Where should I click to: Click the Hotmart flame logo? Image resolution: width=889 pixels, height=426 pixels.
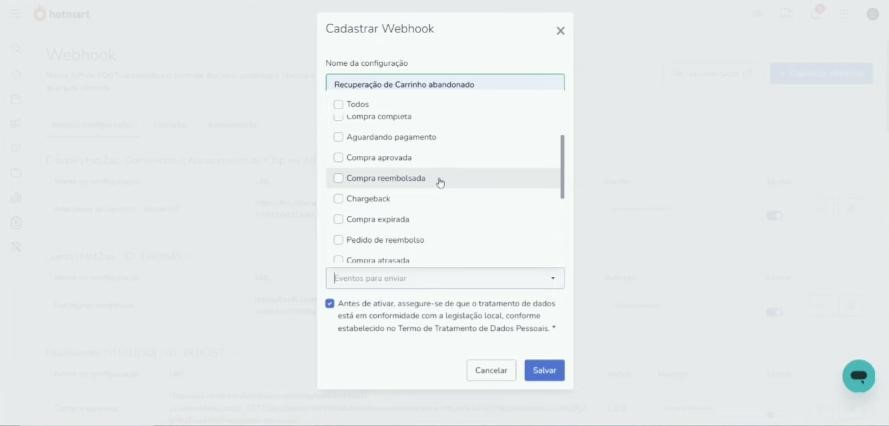pos(39,14)
